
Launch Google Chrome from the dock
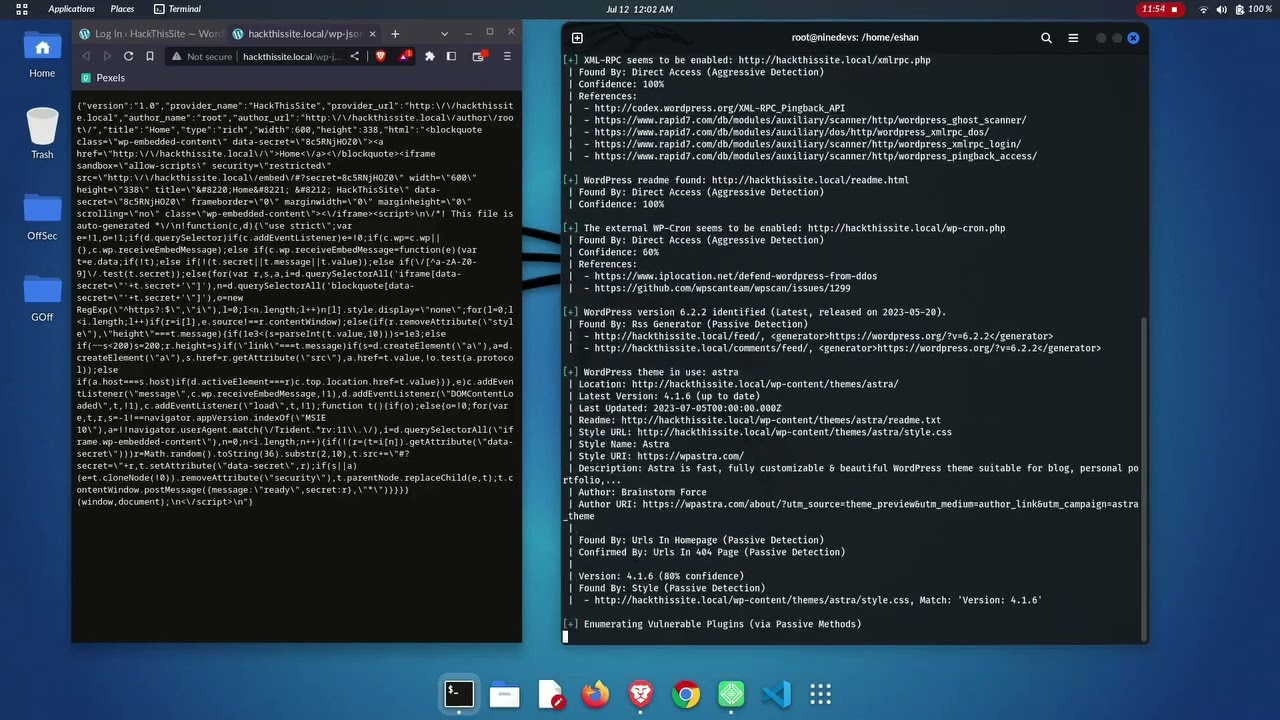click(x=686, y=694)
